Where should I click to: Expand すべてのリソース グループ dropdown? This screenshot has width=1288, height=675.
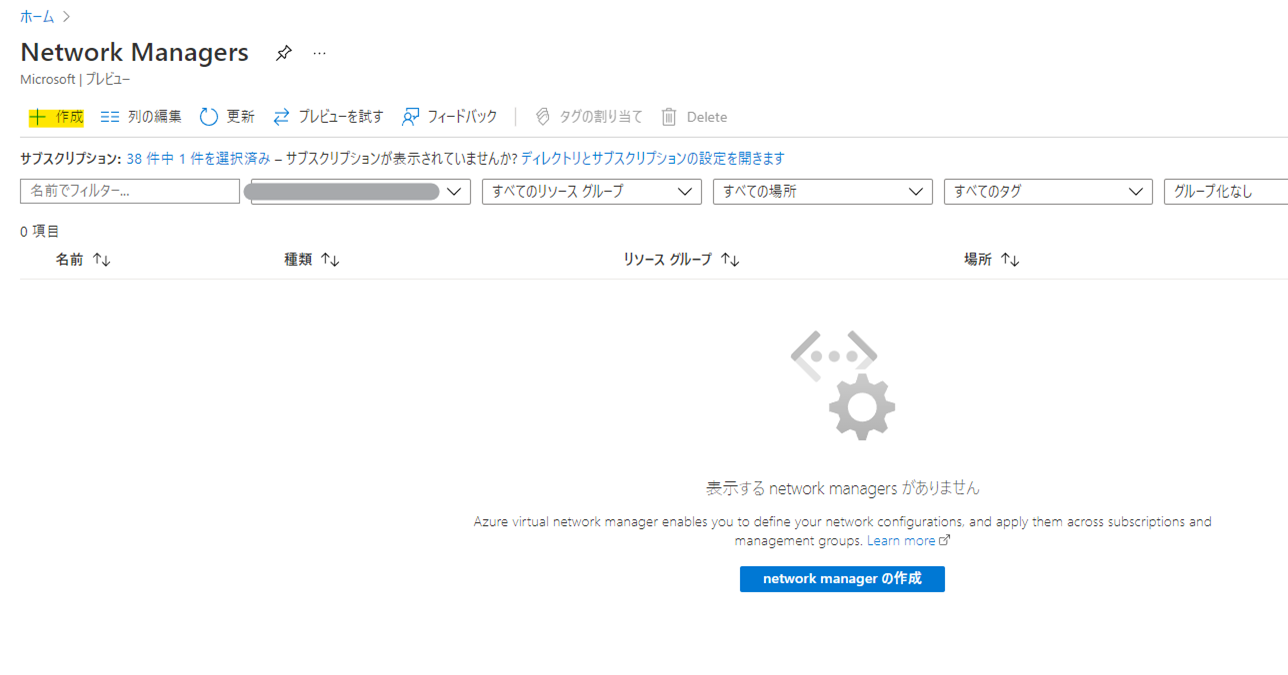click(x=591, y=192)
